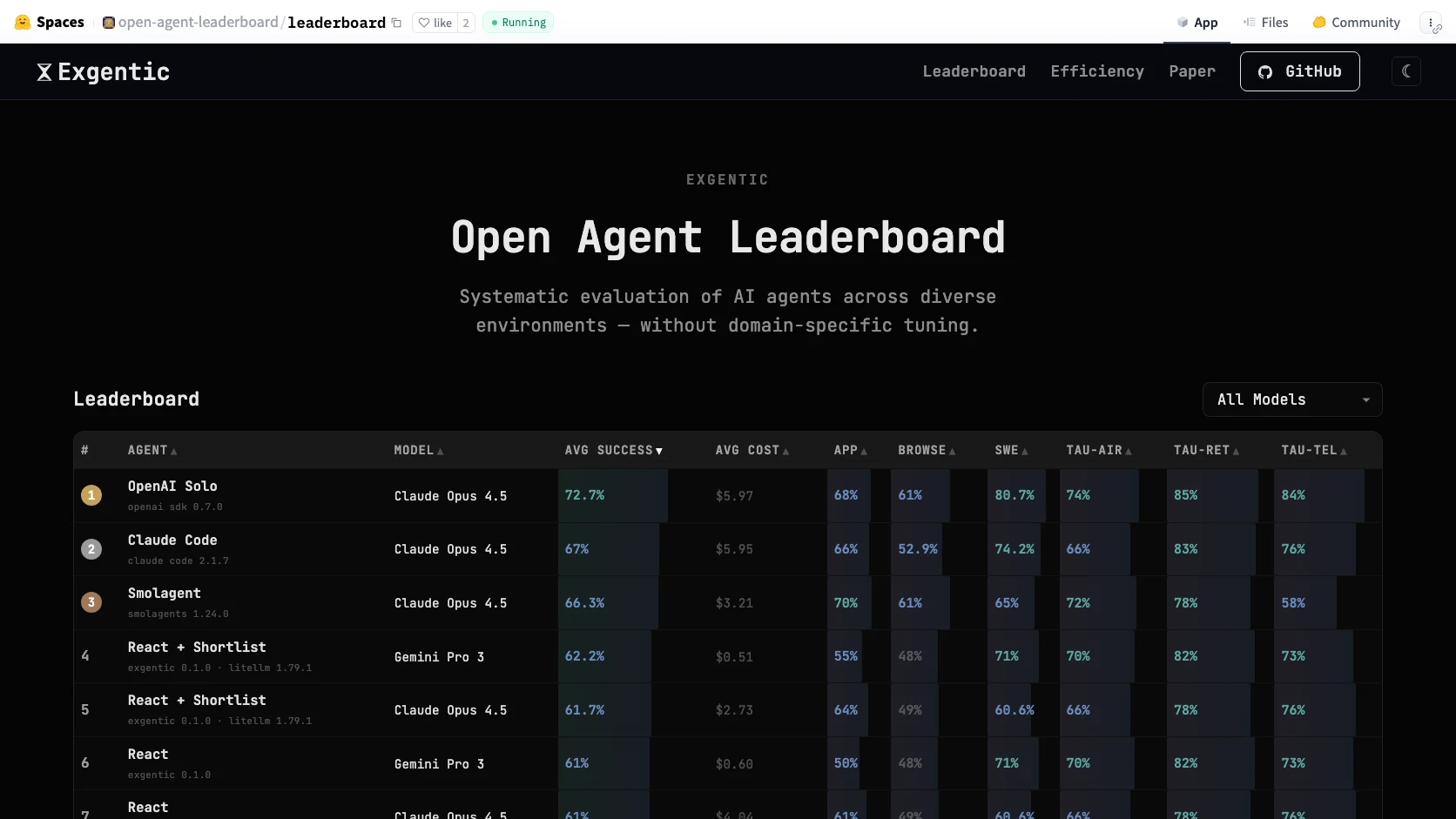Click React agent in row 6
The height and width of the screenshot is (819, 1456).
(x=148, y=755)
